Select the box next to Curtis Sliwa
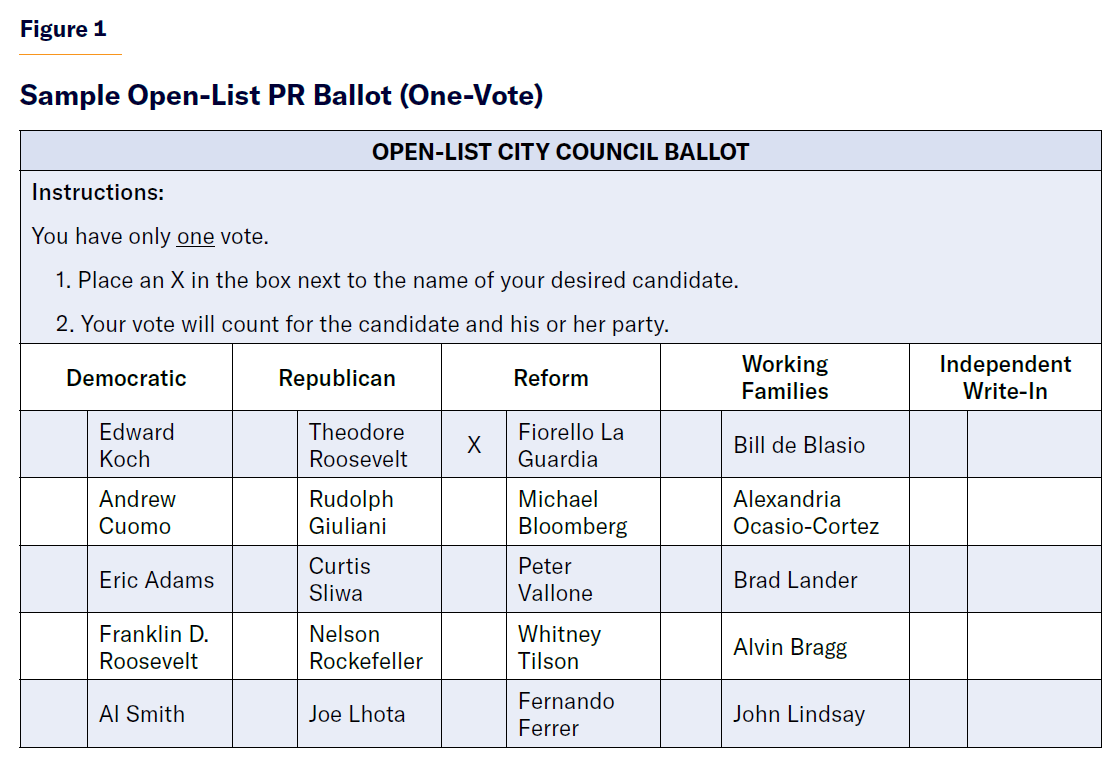This screenshot has height=759, width=1119. point(265,580)
